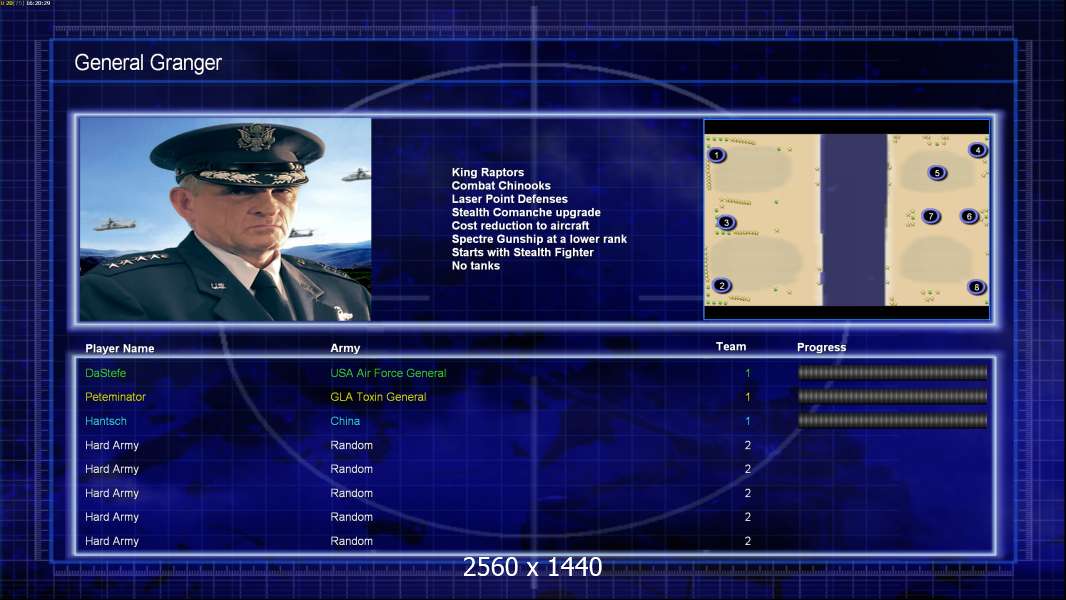
Task: Click start position marker 3 on minimap
Action: click(726, 222)
